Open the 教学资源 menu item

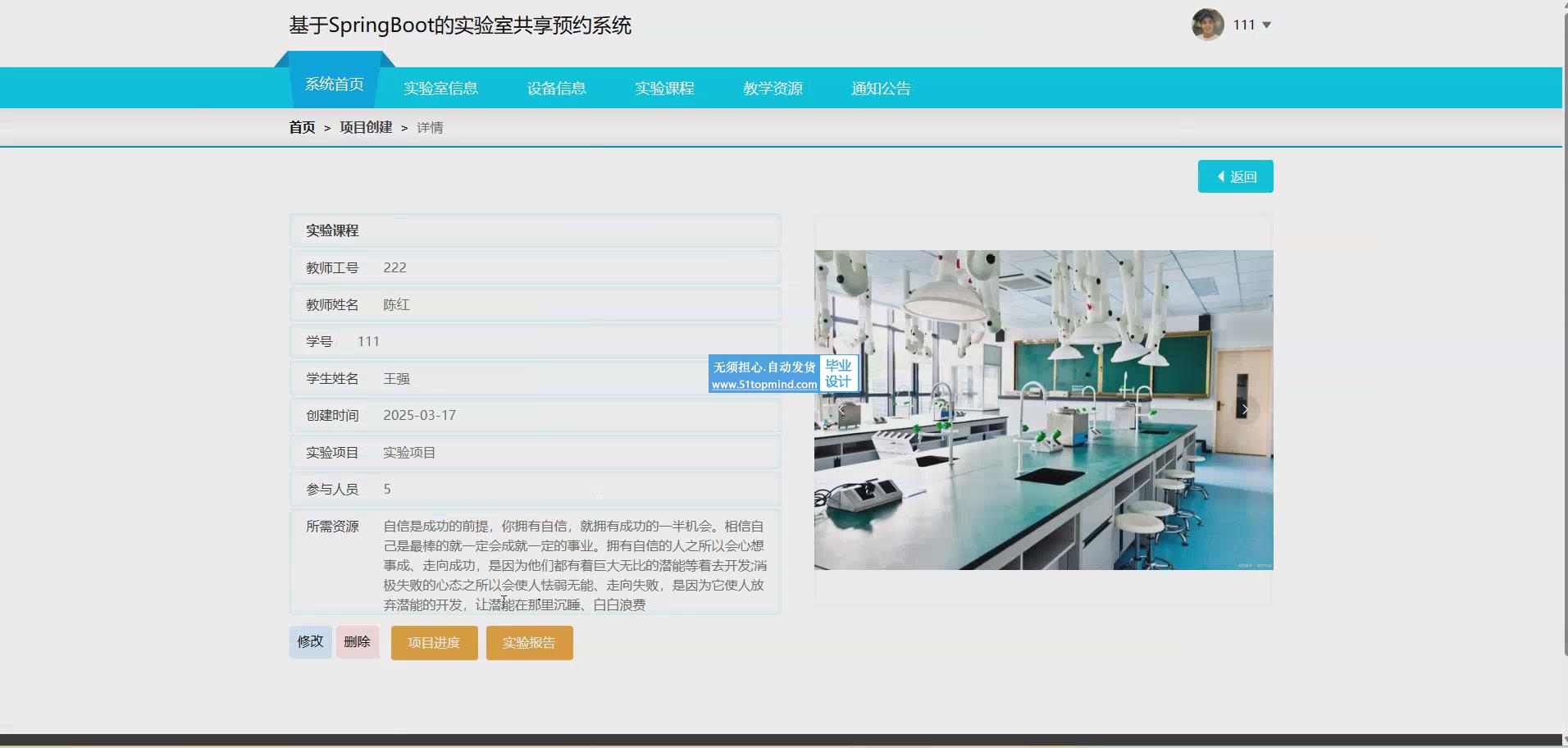click(x=773, y=89)
